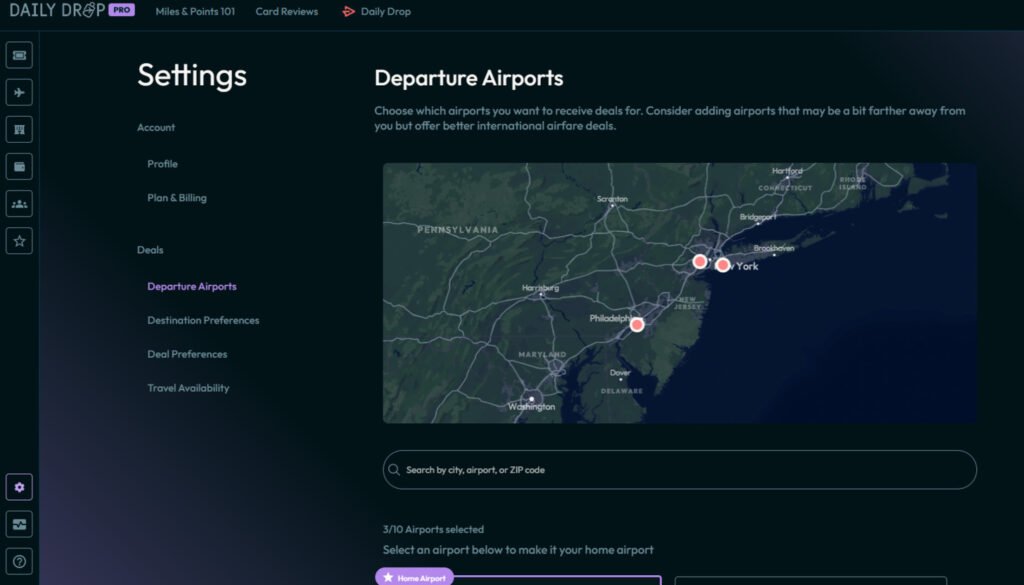Click the hotel building sidebar icon
Image resolution: width=1024 pixels, height=585 pixels.
tap(19, 129)
